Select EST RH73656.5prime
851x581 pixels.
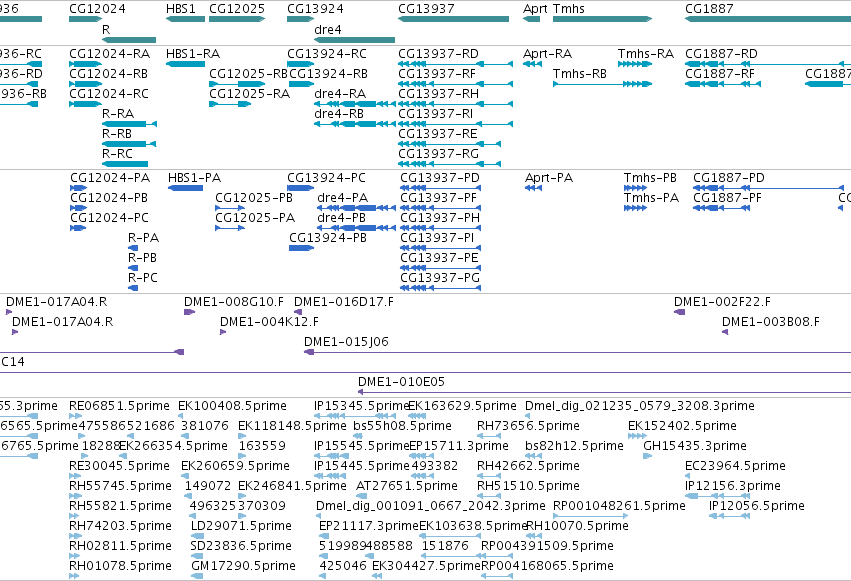(489, 436)
